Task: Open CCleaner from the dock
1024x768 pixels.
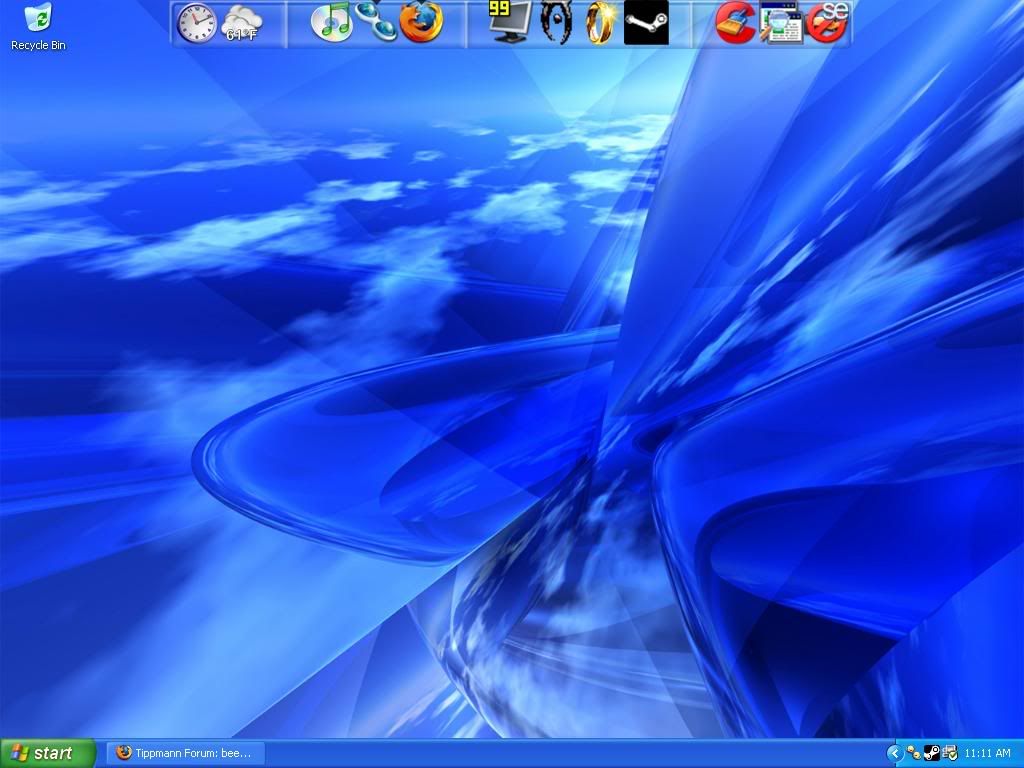Action: point(735,23)
